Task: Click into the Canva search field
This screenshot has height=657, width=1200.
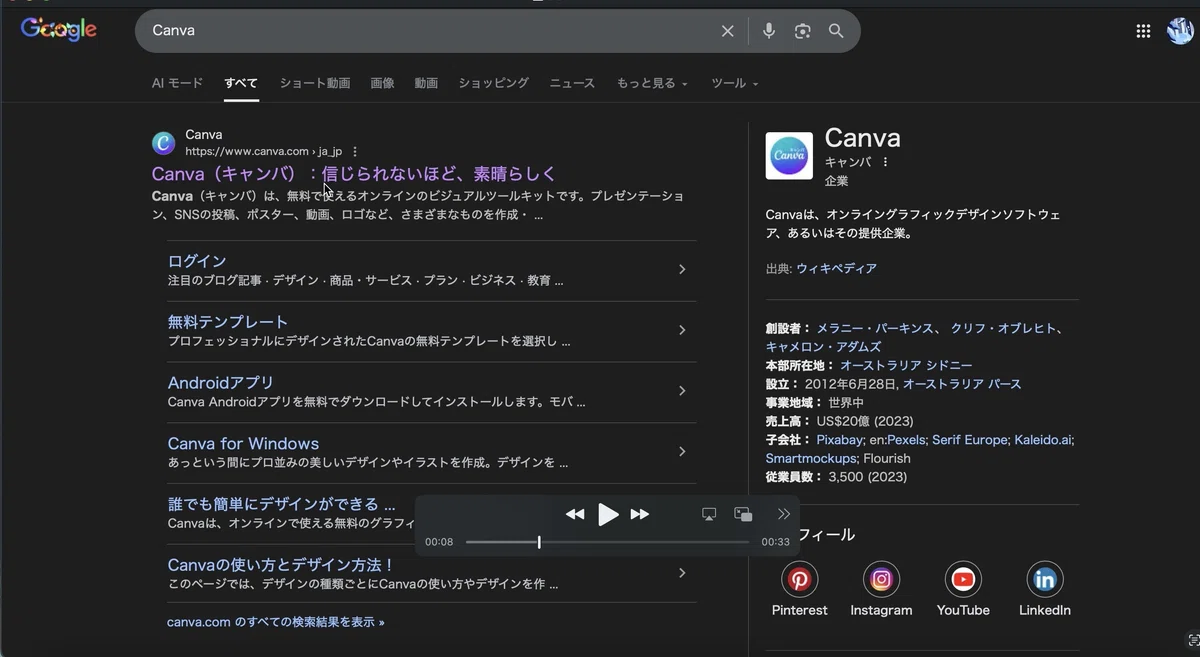Action: [x=430, y=31]
